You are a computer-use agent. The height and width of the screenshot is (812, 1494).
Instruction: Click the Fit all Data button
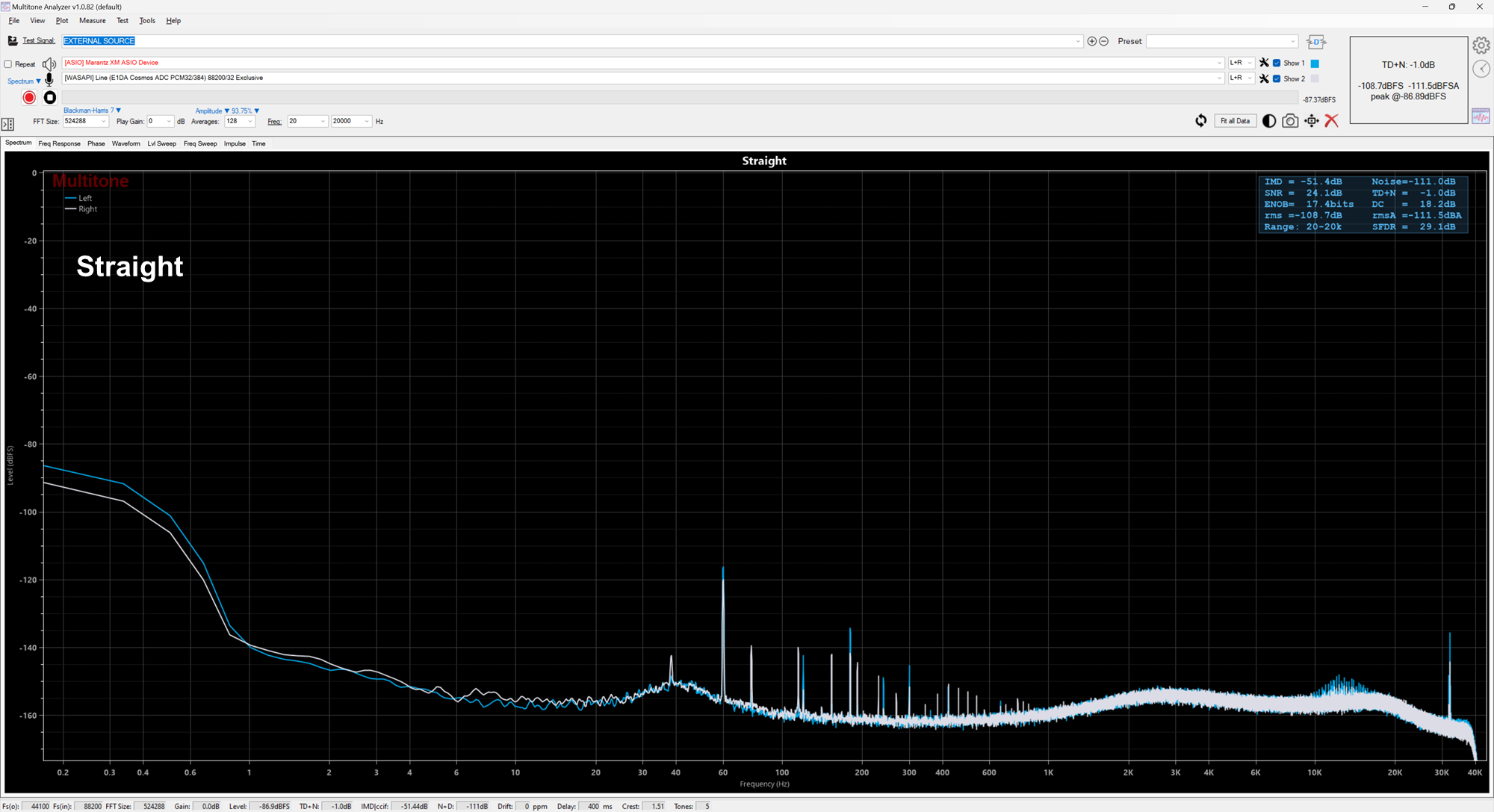(x=1235, y=121)
